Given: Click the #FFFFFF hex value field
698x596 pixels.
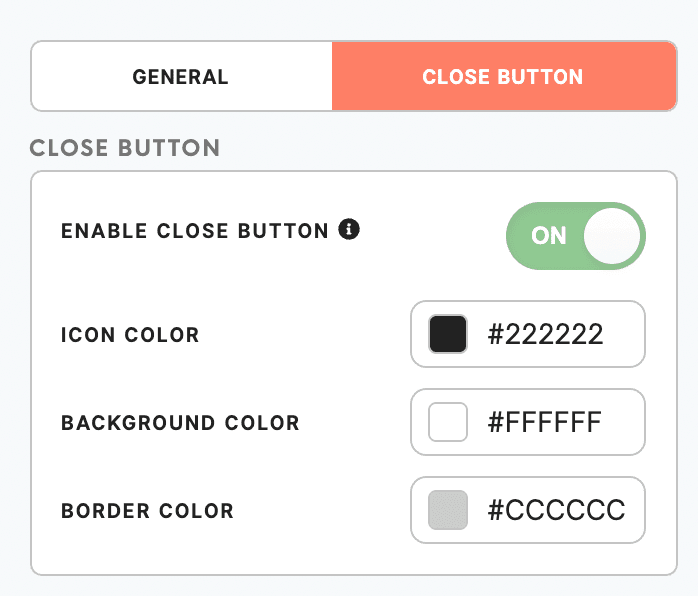Looking at the screenshot, I should point(544,422).
